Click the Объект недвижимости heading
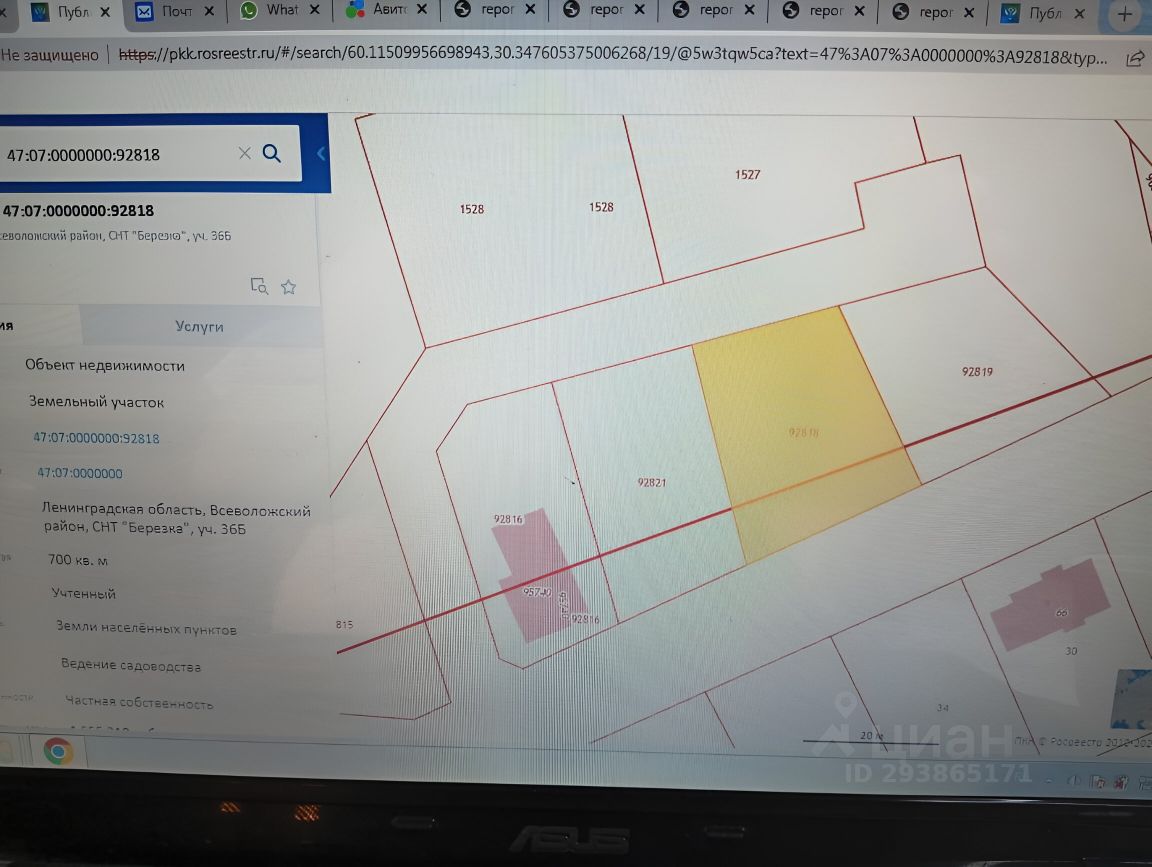Image resolution: width=1152 pixels, height=867 pixels. (x=105, y=365)
